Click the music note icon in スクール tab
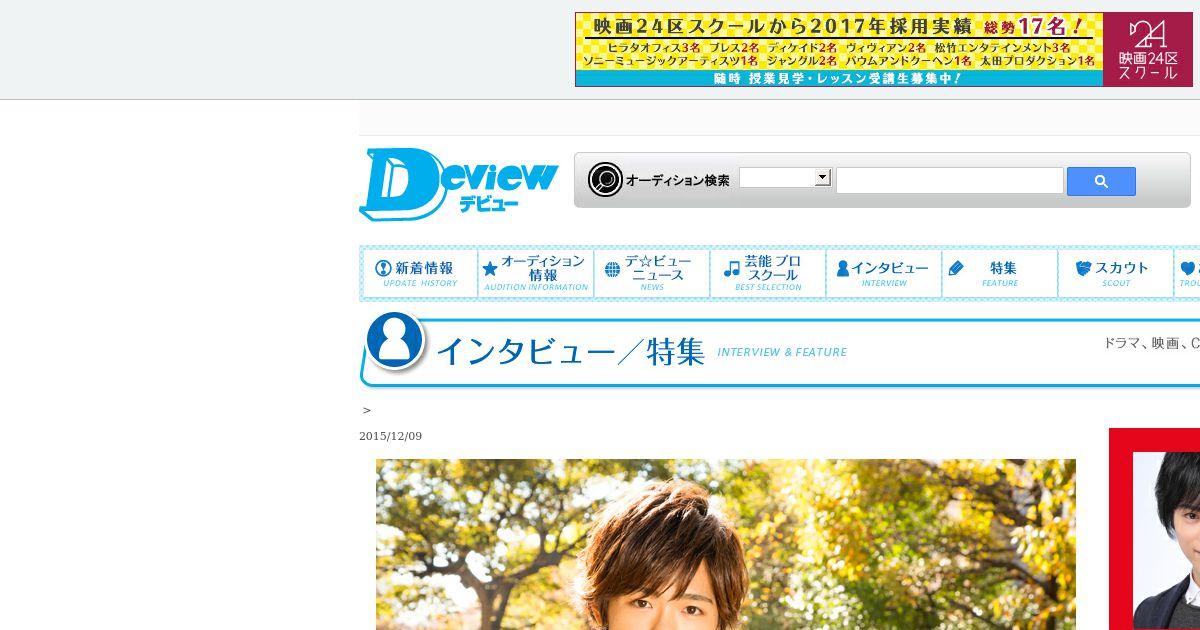1200x630 pixels. click(732, 268)
